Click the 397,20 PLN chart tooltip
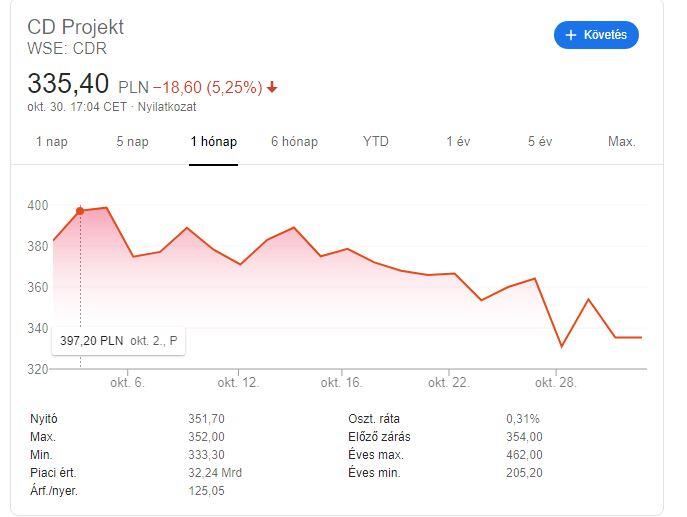Screen dimensions: 687x517 (x=119, y=341)
